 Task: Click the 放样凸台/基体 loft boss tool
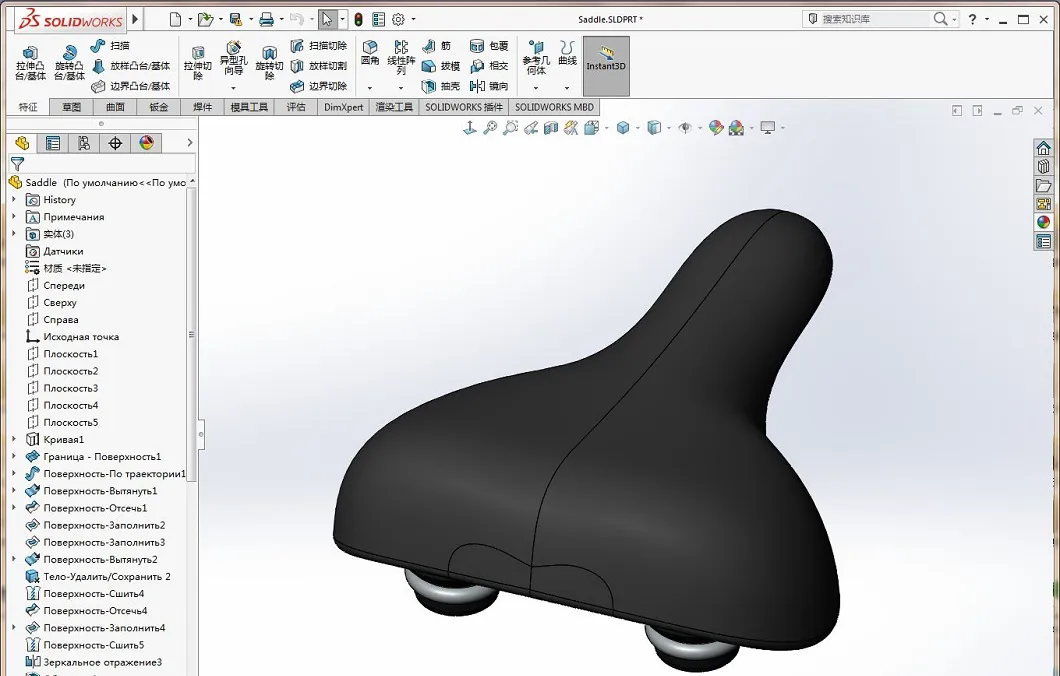(130, 66)
